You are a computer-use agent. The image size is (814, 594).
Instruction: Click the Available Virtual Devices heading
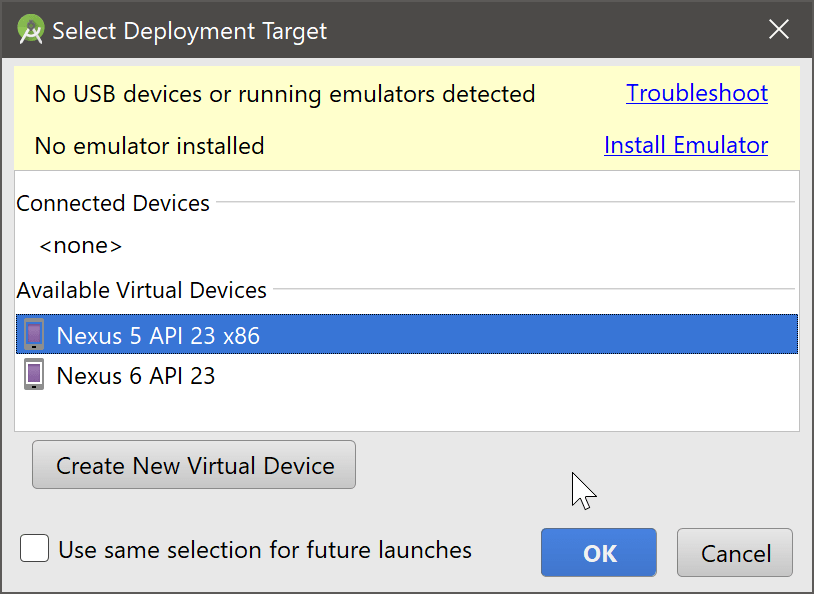[x=142, y=290]
